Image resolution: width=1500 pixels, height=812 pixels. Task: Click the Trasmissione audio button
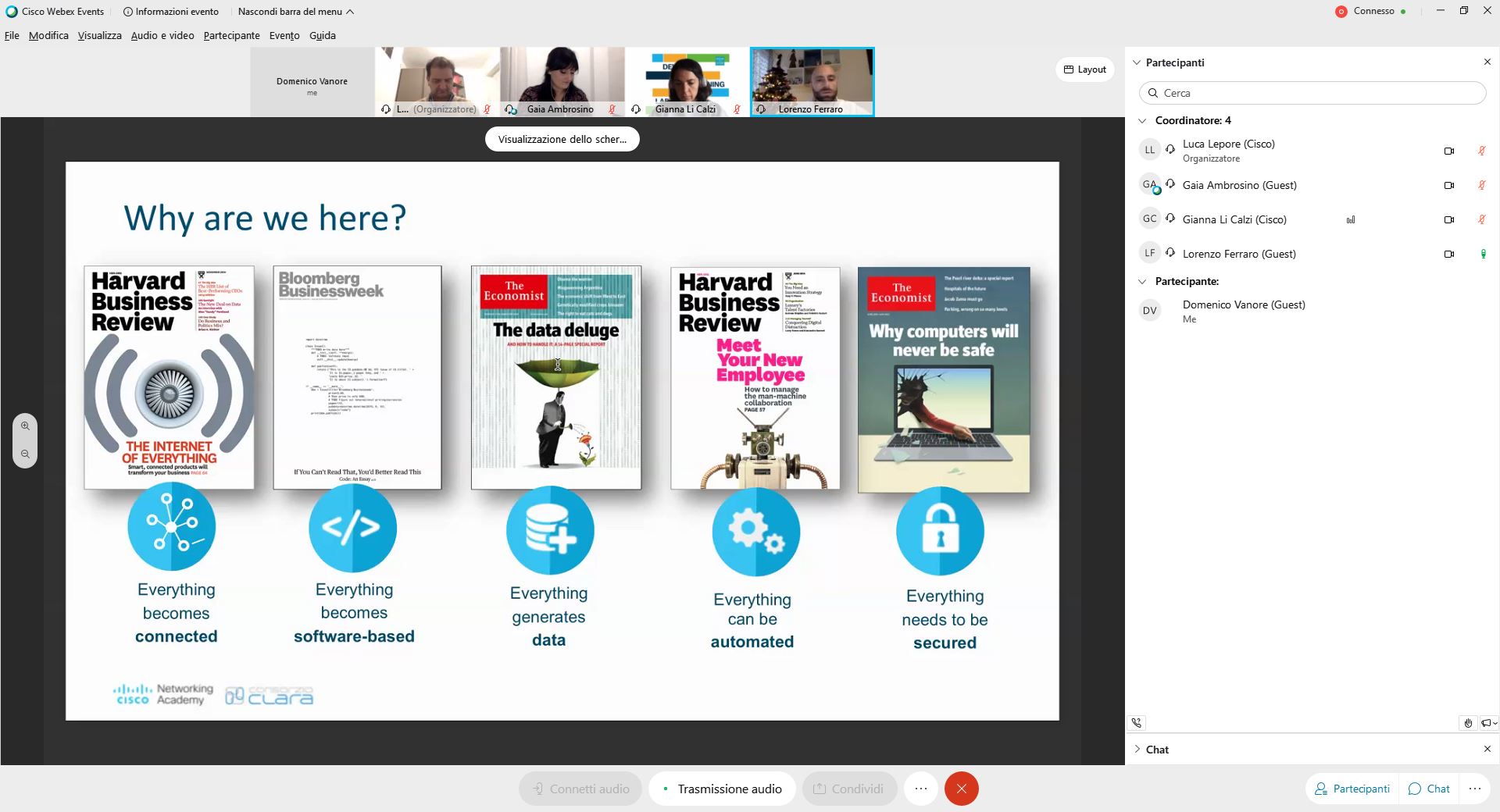[722, 789]
